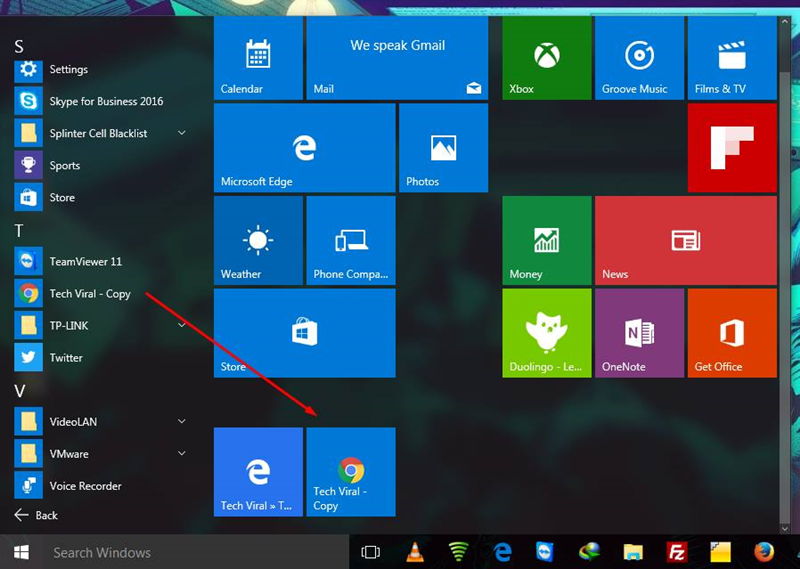Open the OneNote tile
The height and width of the screenshot is (569, 800).
pyautogui.click(x=639, y=333)
